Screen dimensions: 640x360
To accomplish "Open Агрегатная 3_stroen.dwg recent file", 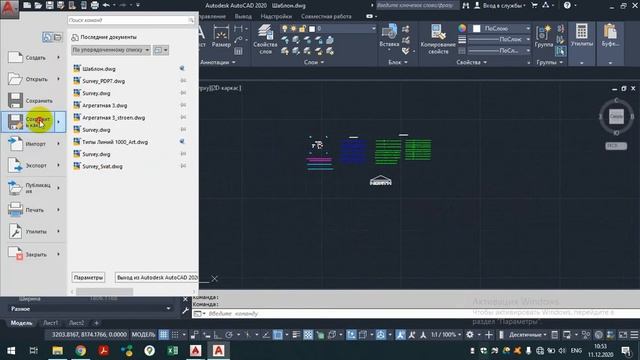I will point(113,118).
